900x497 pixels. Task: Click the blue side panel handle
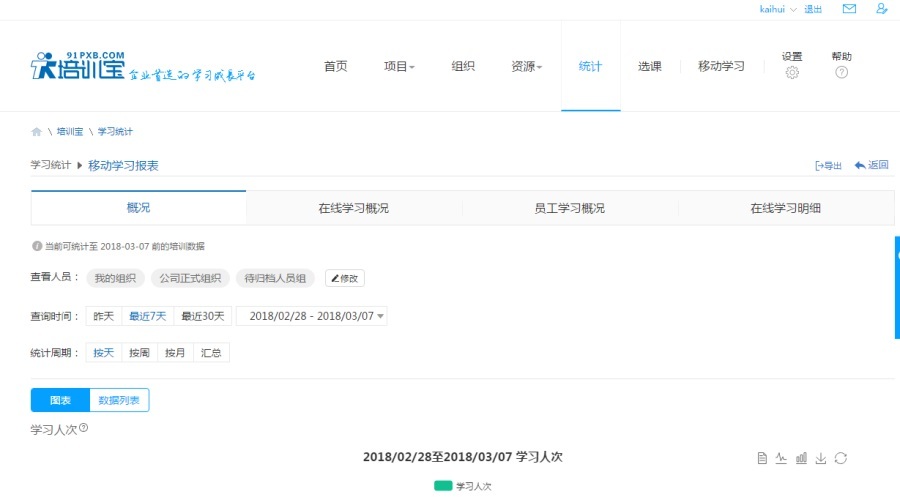tap(897, 287)
